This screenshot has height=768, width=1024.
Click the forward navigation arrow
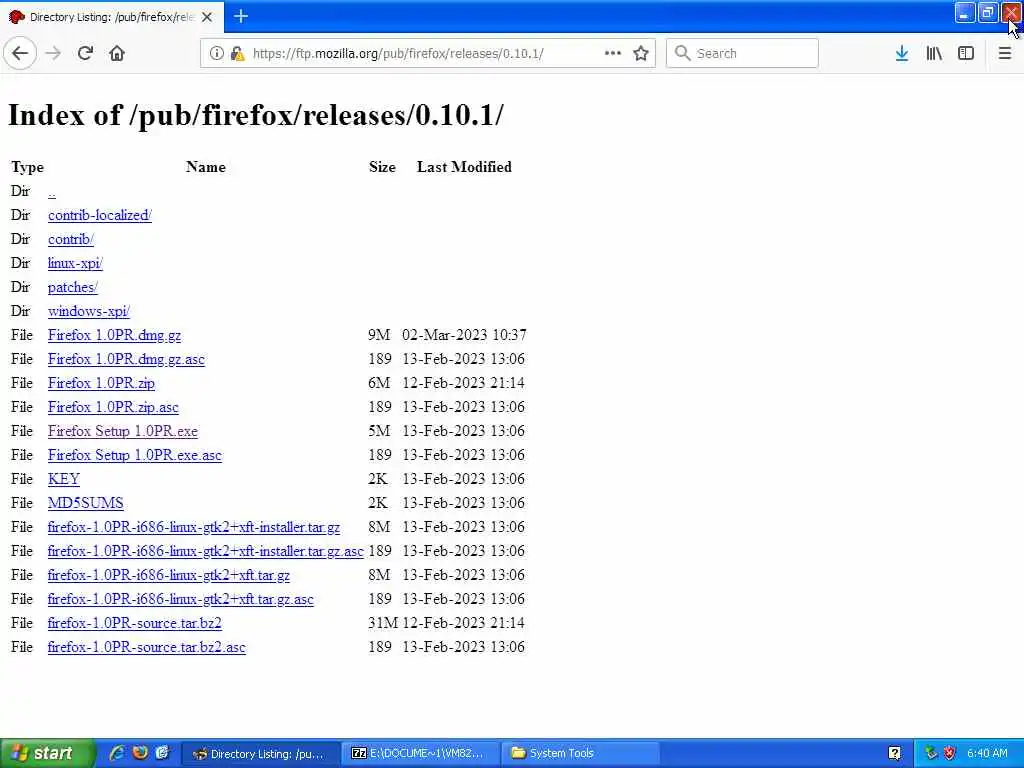click(x=54, y=54)
